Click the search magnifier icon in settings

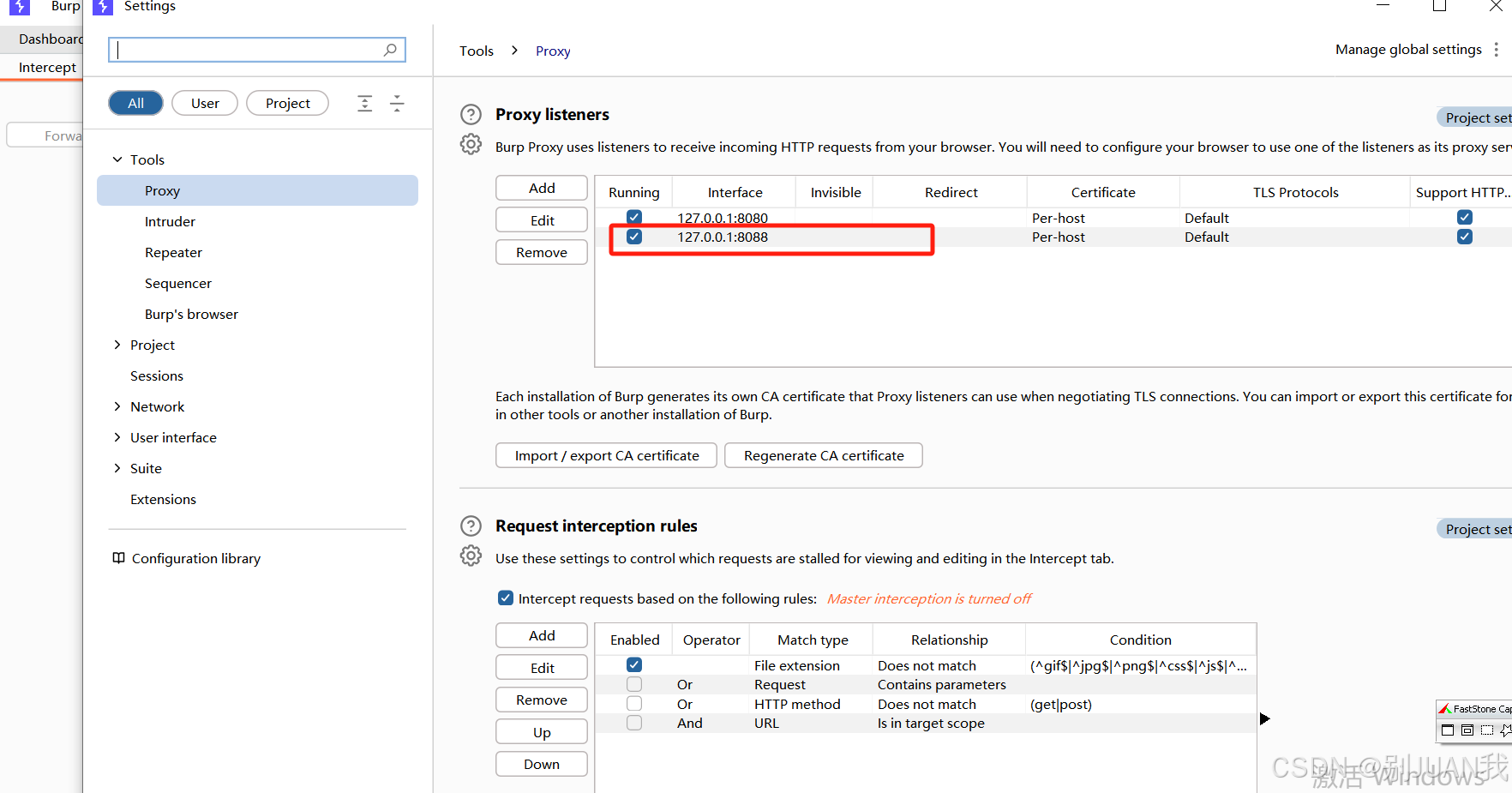coord(390,50)
